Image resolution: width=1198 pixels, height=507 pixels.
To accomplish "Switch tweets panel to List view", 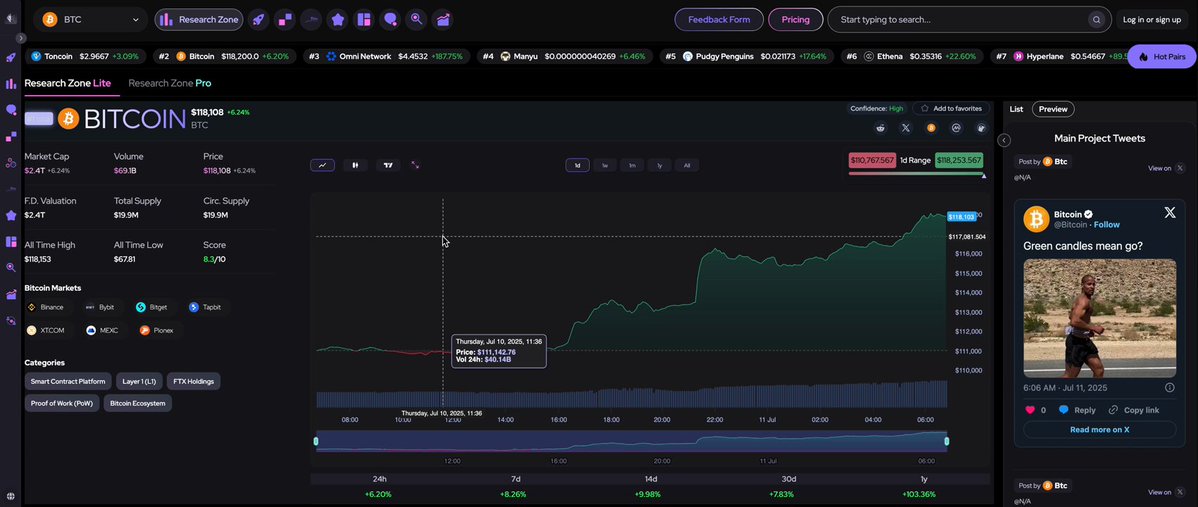I will 1016,109.
